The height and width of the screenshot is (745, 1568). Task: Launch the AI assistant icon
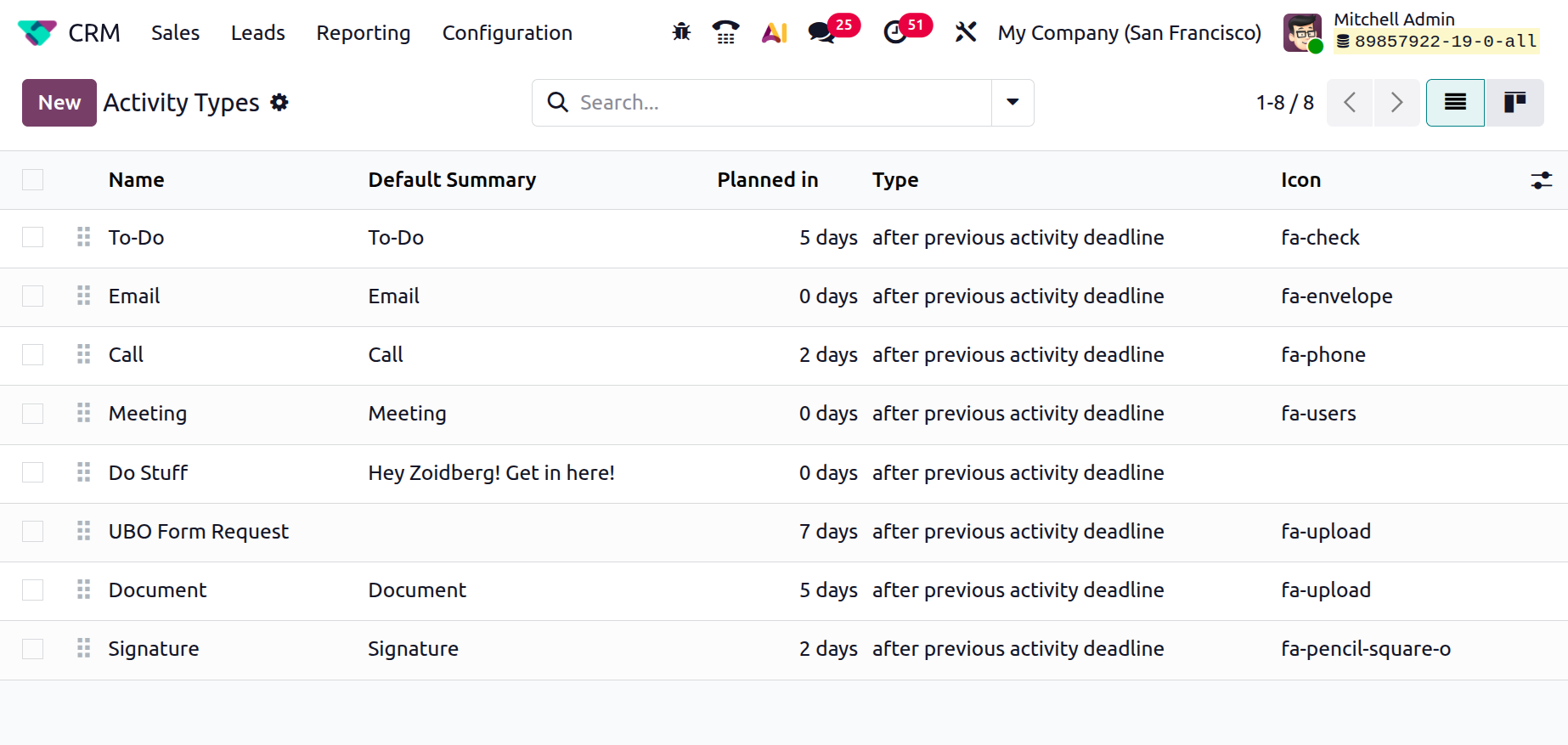774,32
